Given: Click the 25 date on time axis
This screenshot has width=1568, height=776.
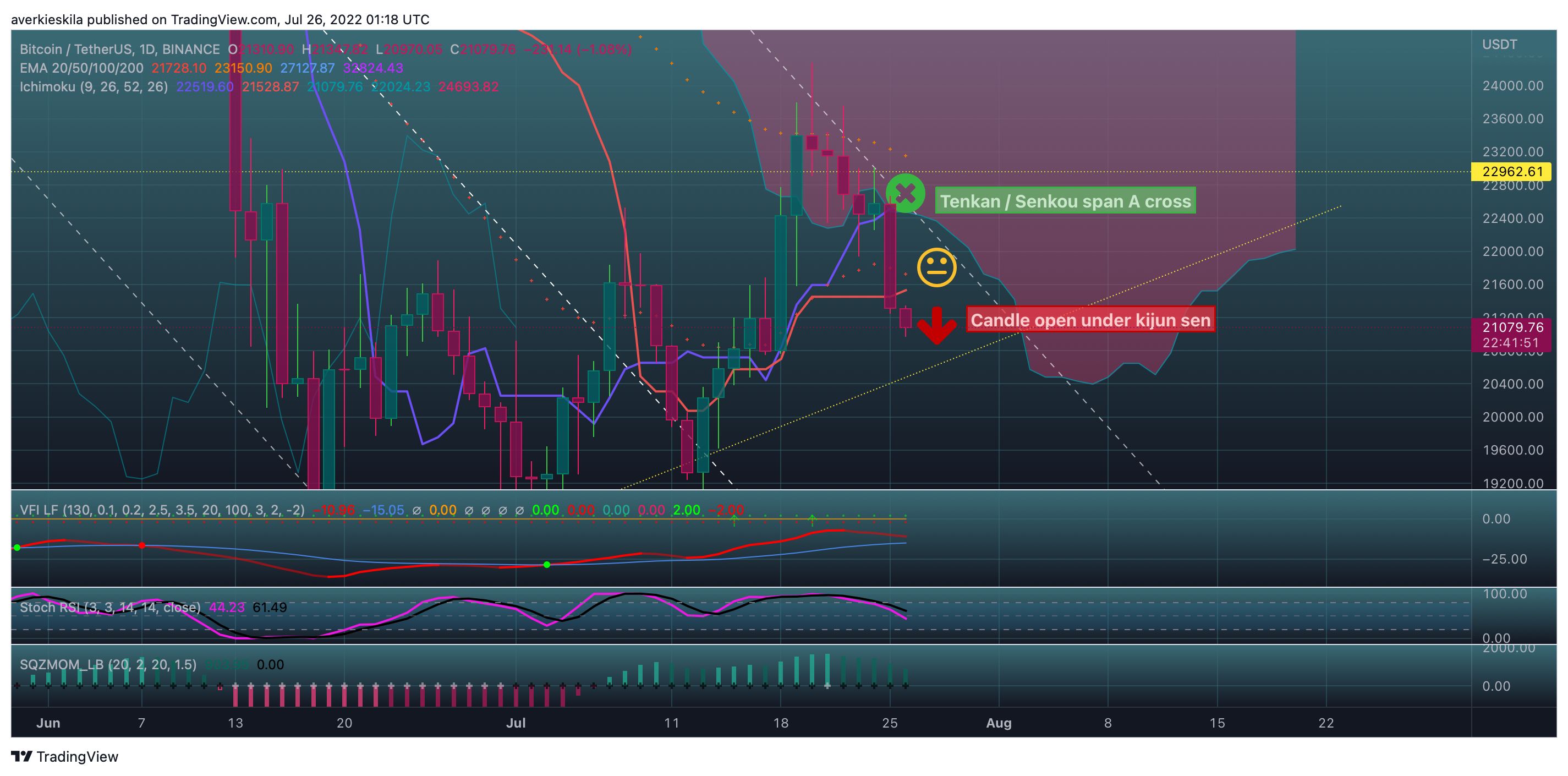Looking at the screenshot, I should [x=890, y=723].
